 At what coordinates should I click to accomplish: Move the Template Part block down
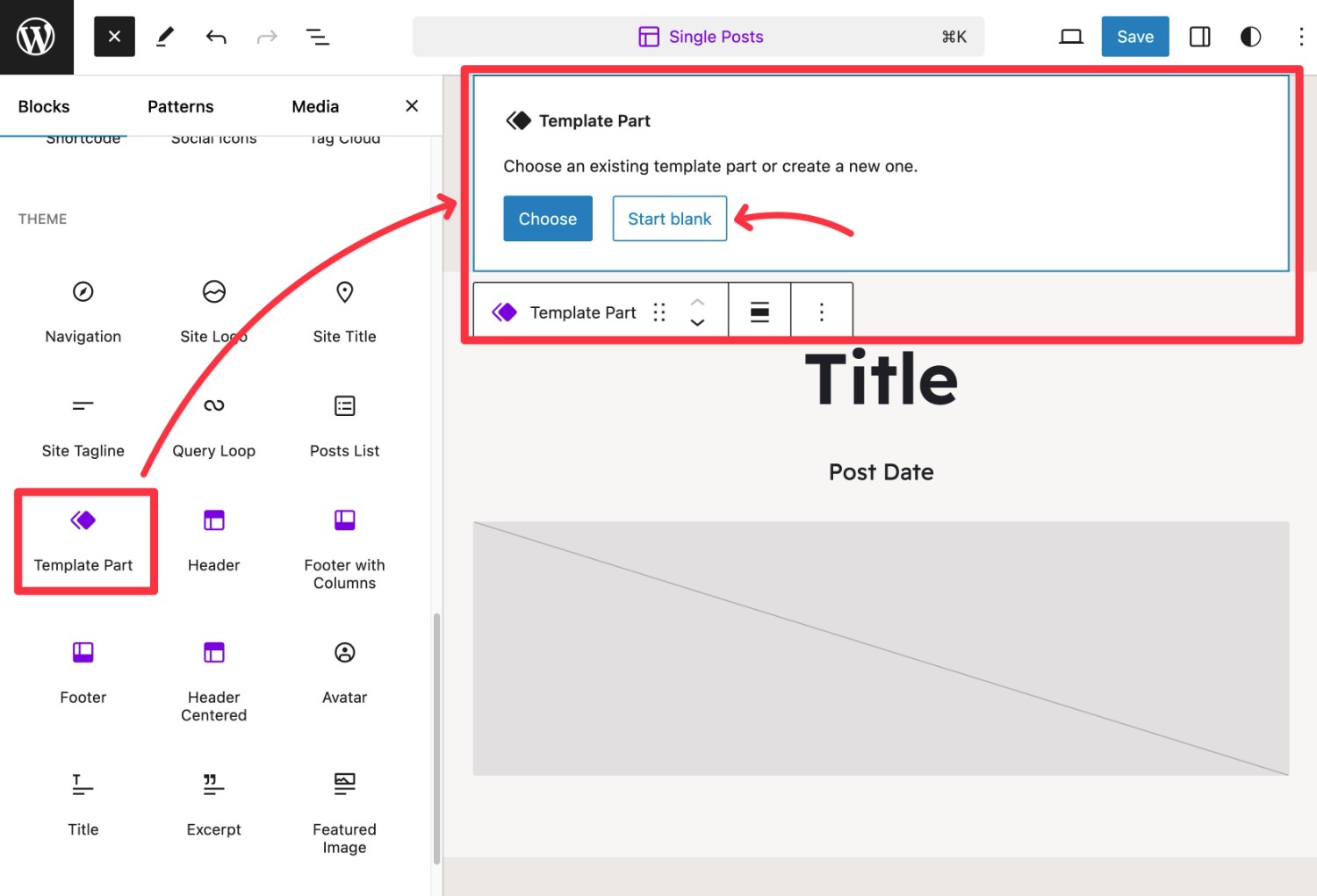tap(698, 323)
